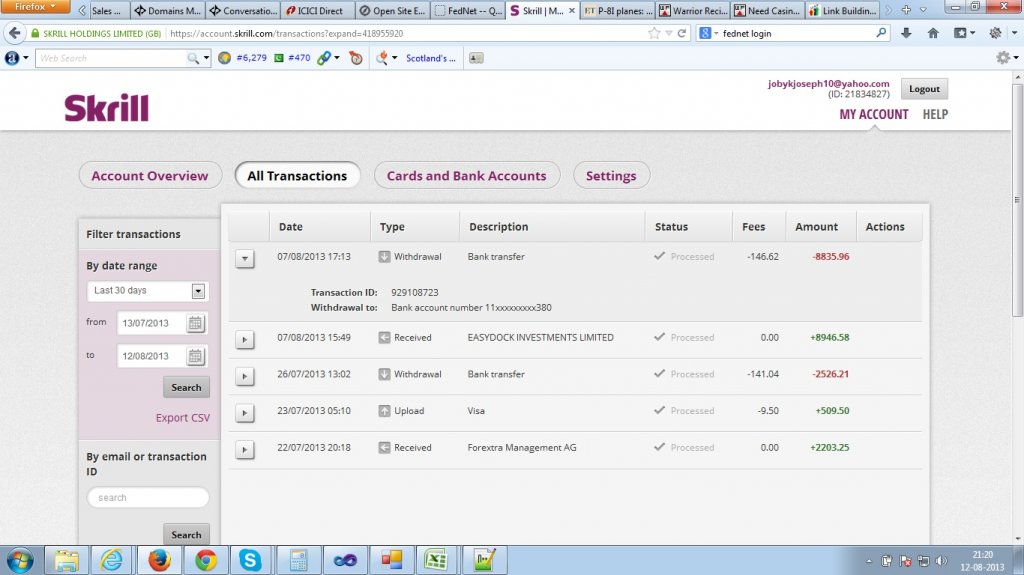Switch to the Warrior Reci... browser tab
The height and width of the screenshot is (575, 1024).
693,10
